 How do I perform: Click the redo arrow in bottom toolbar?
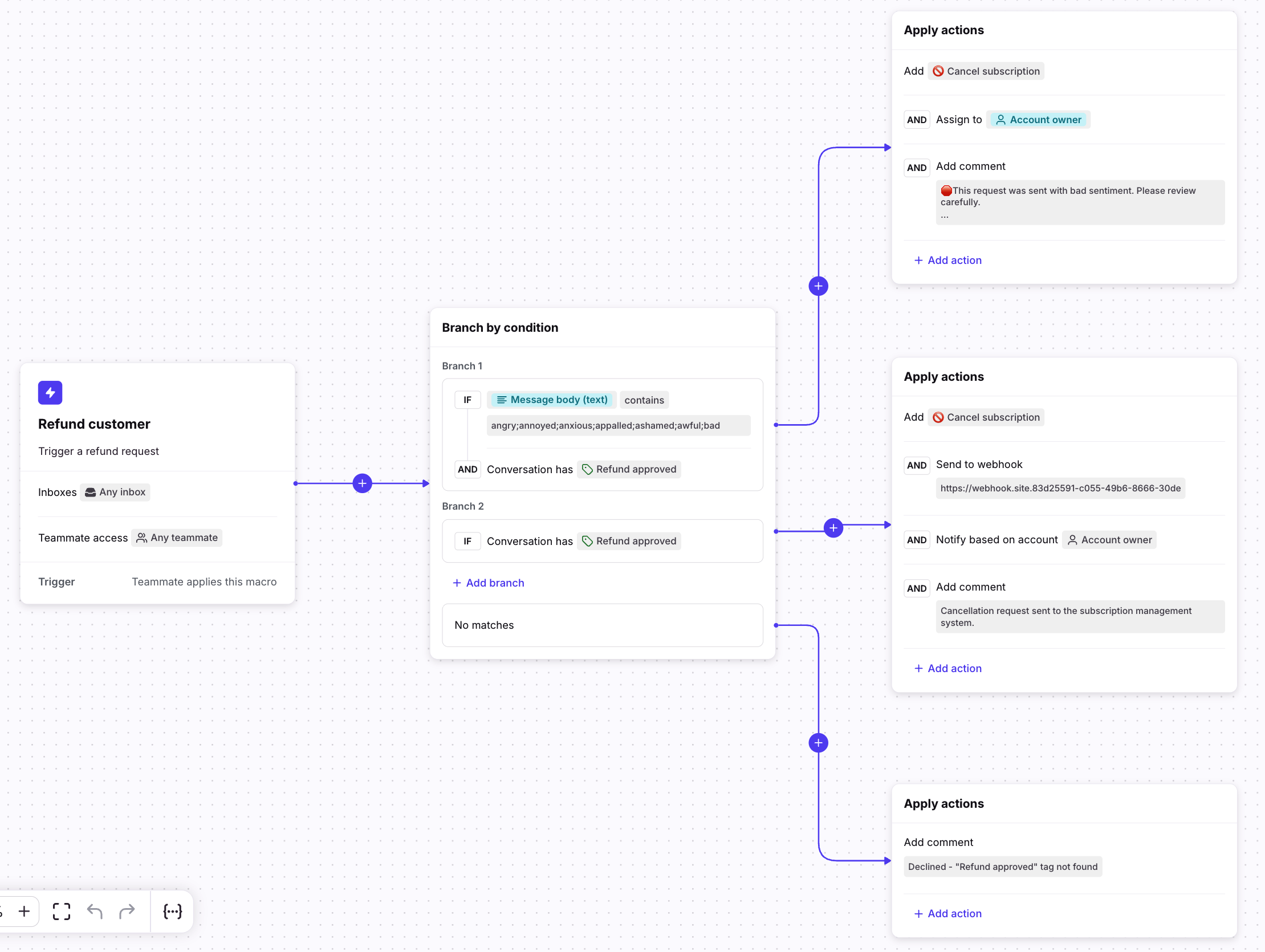(x=127, y=912)
